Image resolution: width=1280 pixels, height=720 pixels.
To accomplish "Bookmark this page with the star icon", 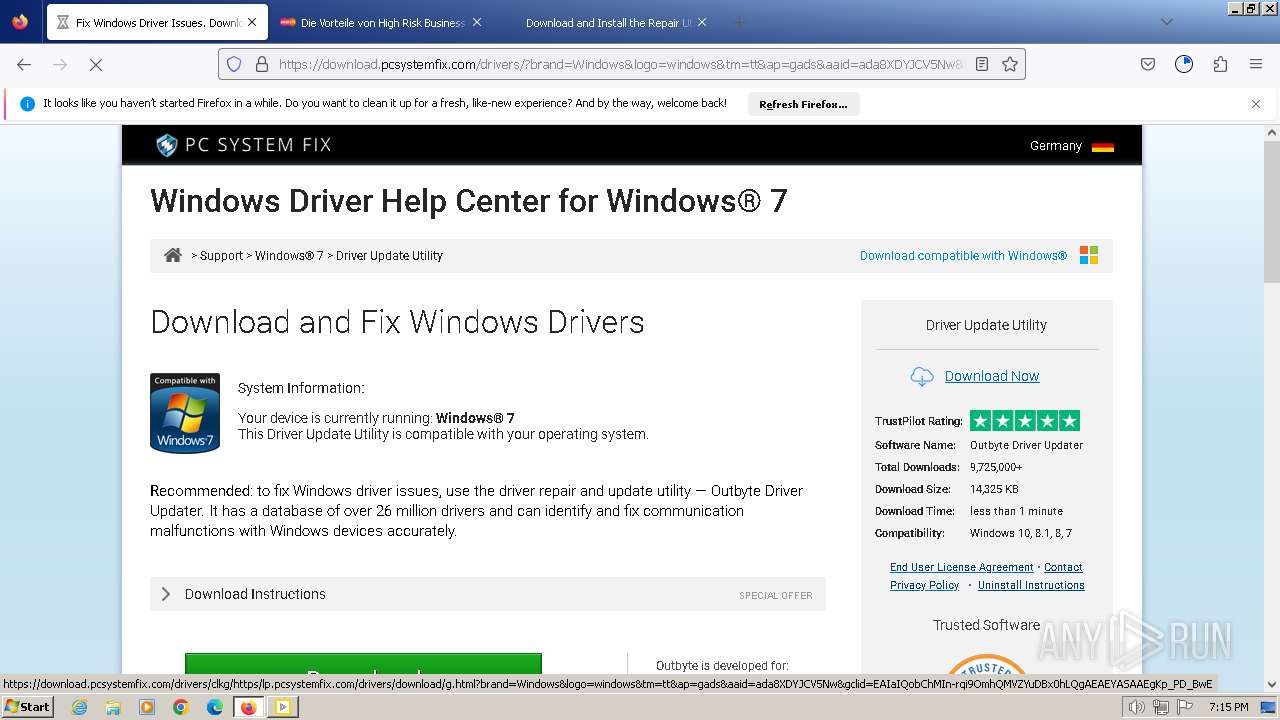I will (x=1010, y=64).
